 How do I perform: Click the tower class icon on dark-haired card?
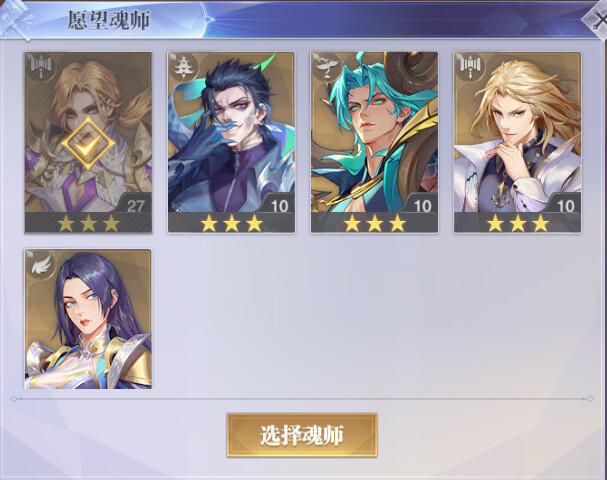(183, 67)
